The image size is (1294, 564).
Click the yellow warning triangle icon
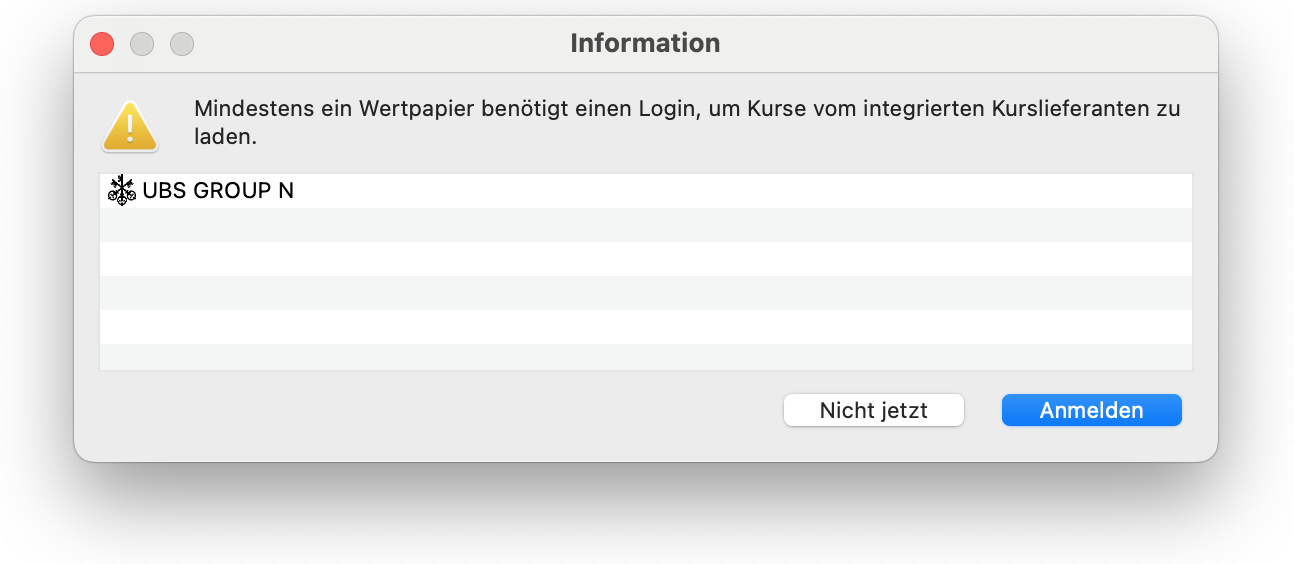(x=129, y=126)
